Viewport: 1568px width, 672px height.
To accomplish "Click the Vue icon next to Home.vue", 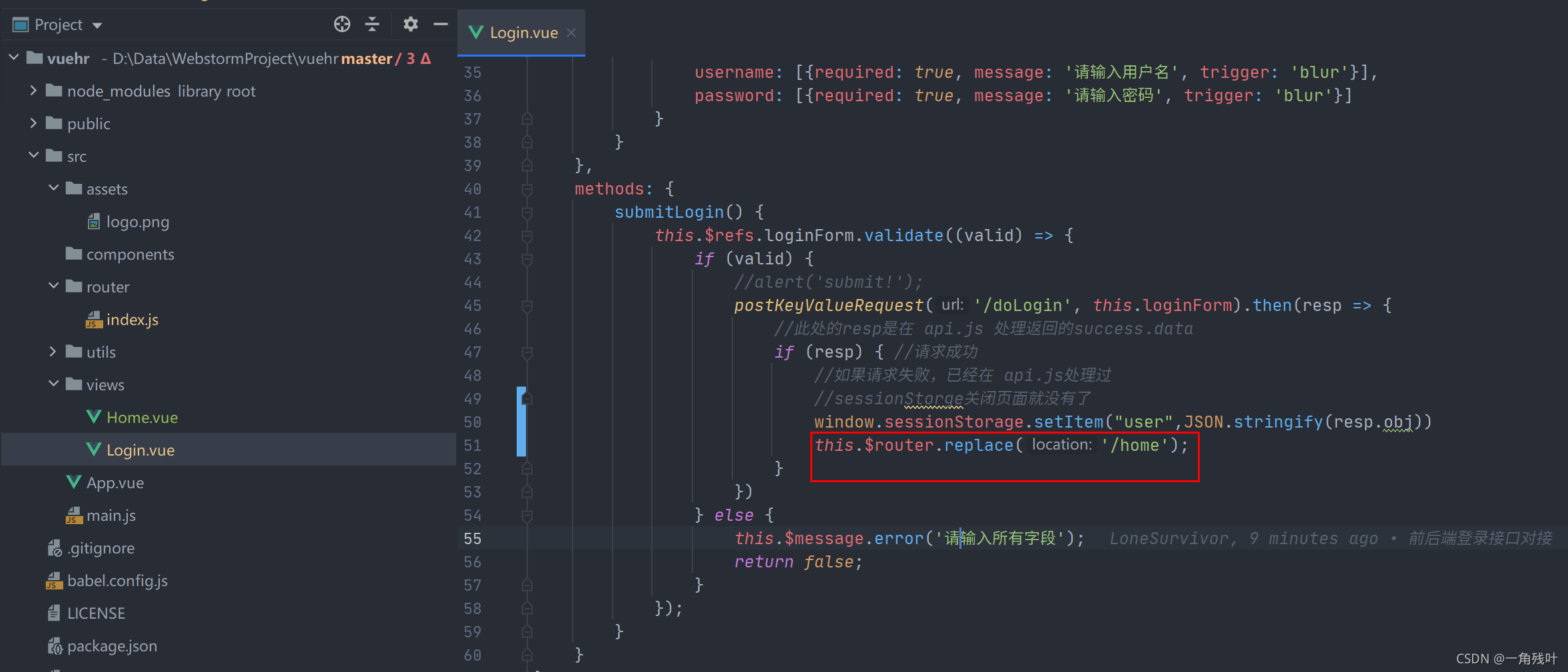I will click(x=94, y=417).
